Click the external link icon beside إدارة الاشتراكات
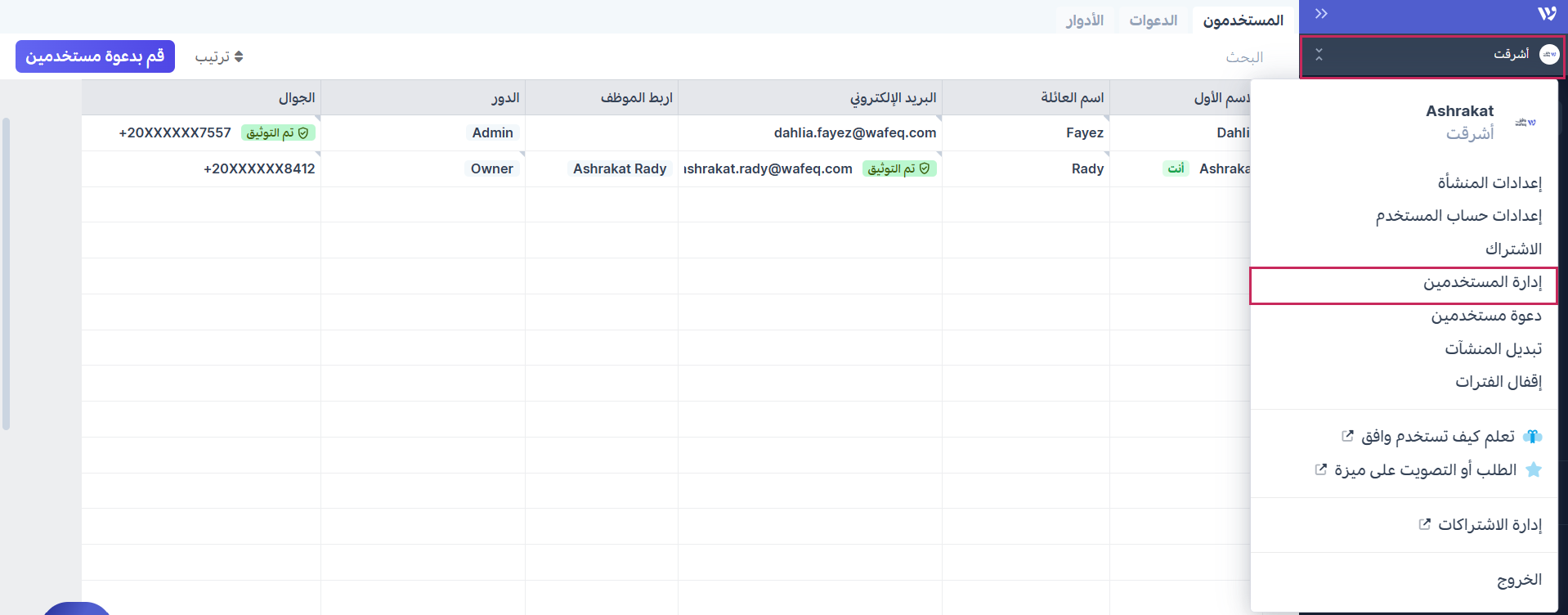This screenshot has width=1568, height=615. (1425, 524)
